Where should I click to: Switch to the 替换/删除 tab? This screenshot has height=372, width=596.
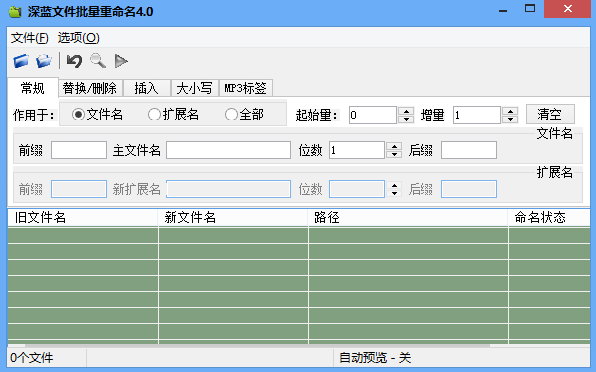tap(90, 88)
